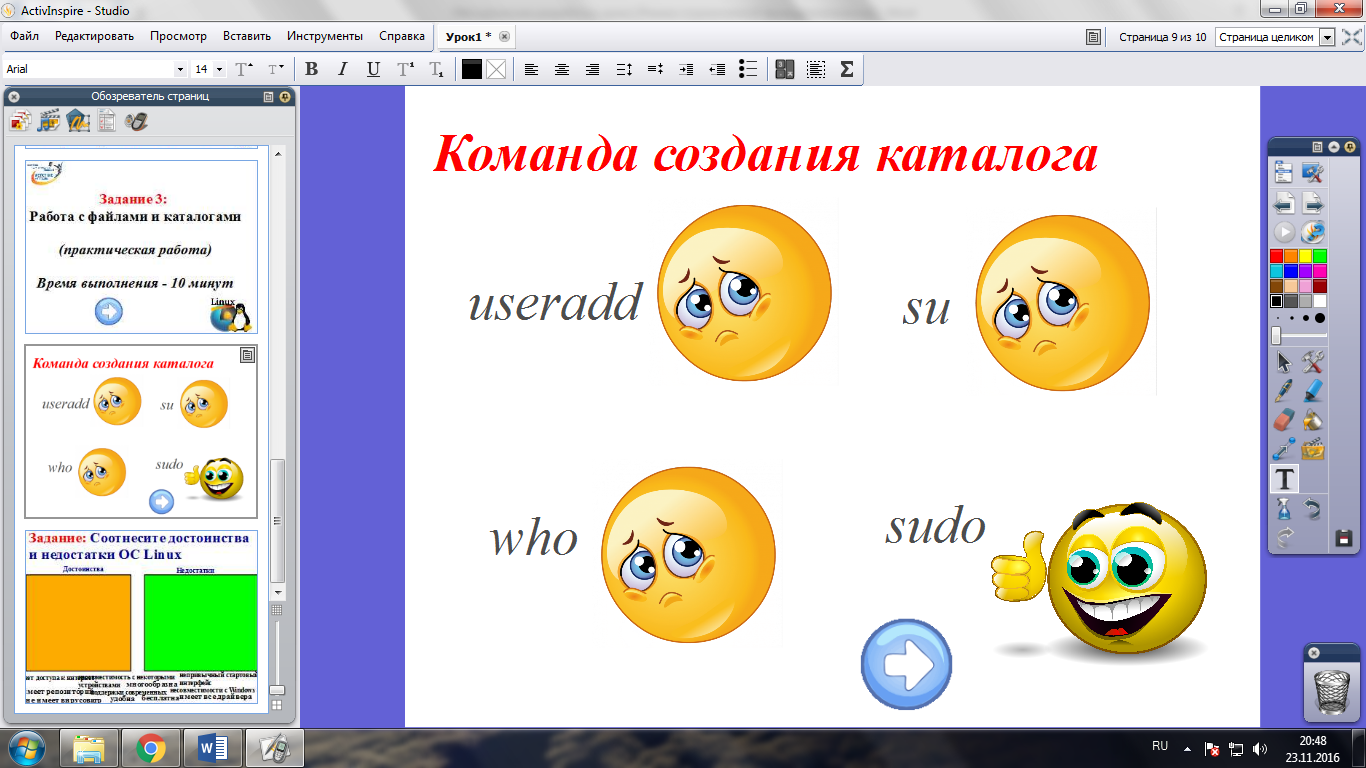Start Flipchart Voting with the round play button
This screenshot has width=1366, height=768.
coord(1284,232)
